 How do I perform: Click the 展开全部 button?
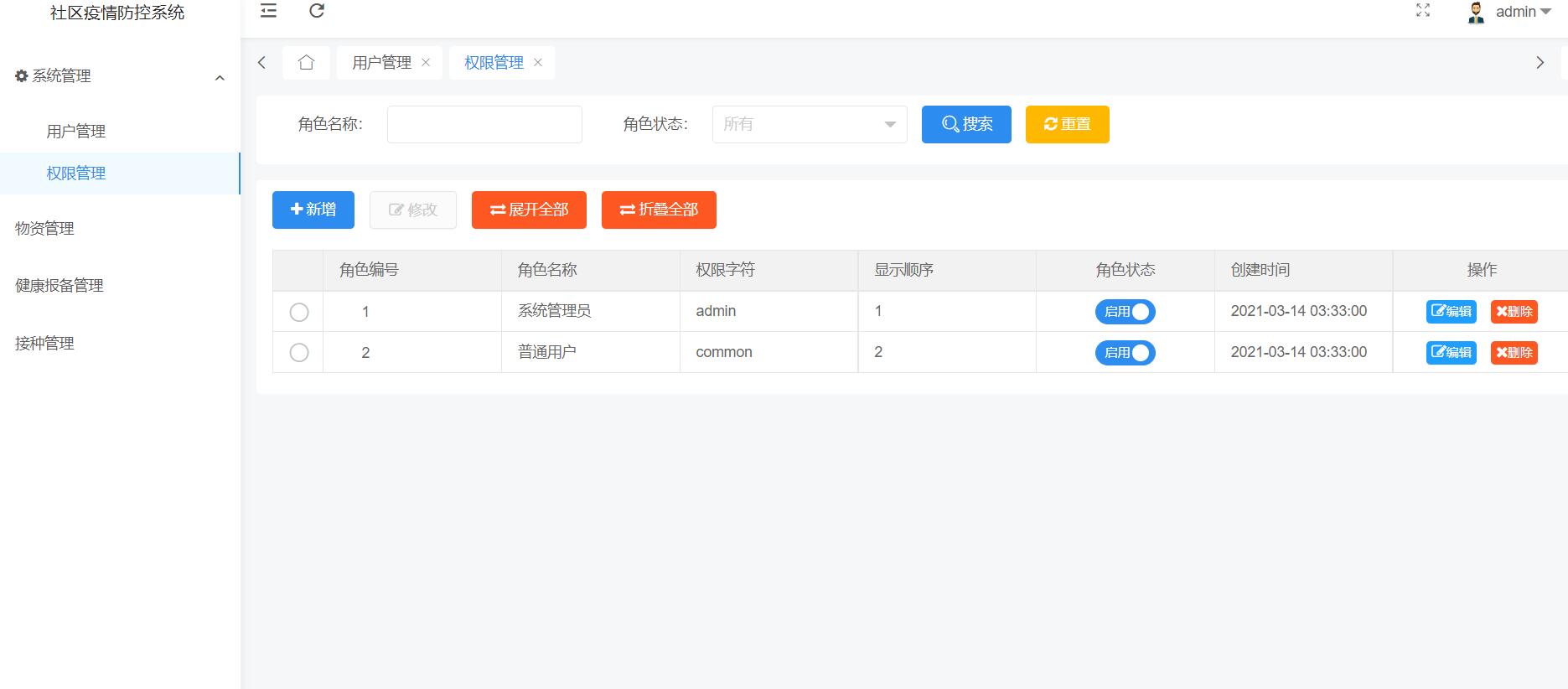[x=529, y=210]
